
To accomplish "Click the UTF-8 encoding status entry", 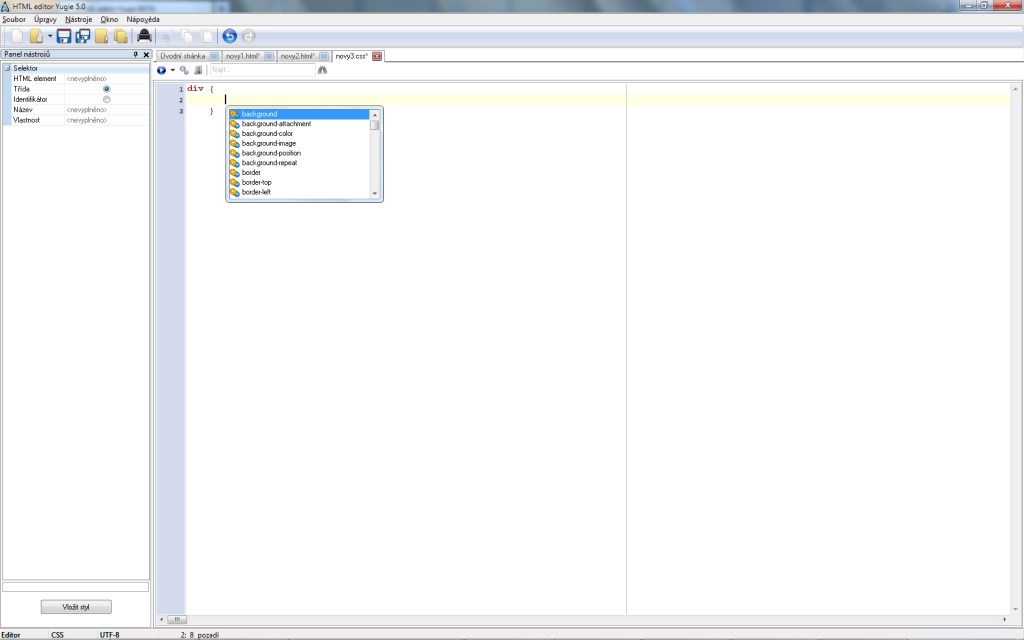I will [x=110, y=635].
